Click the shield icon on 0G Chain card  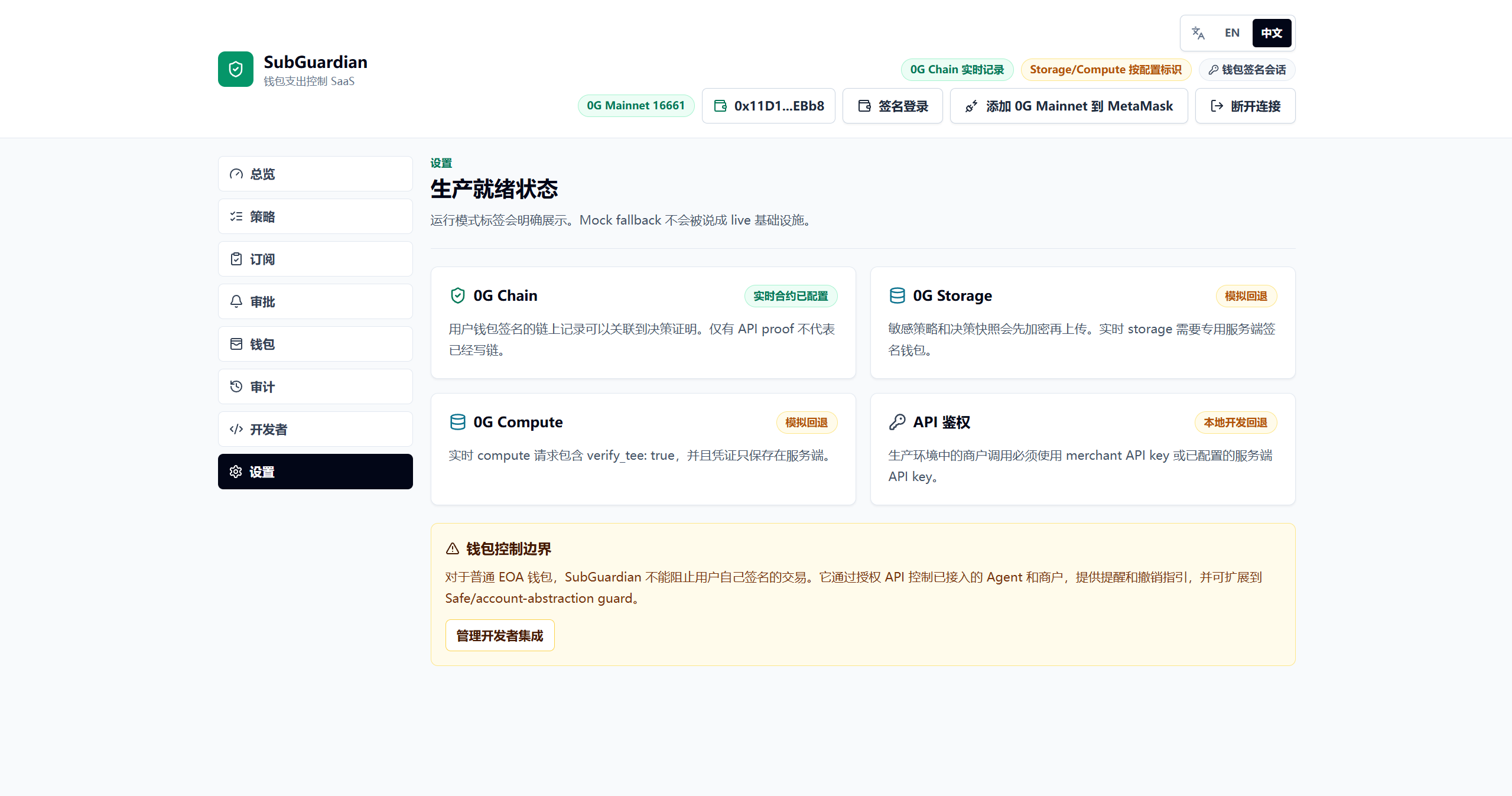457,295
